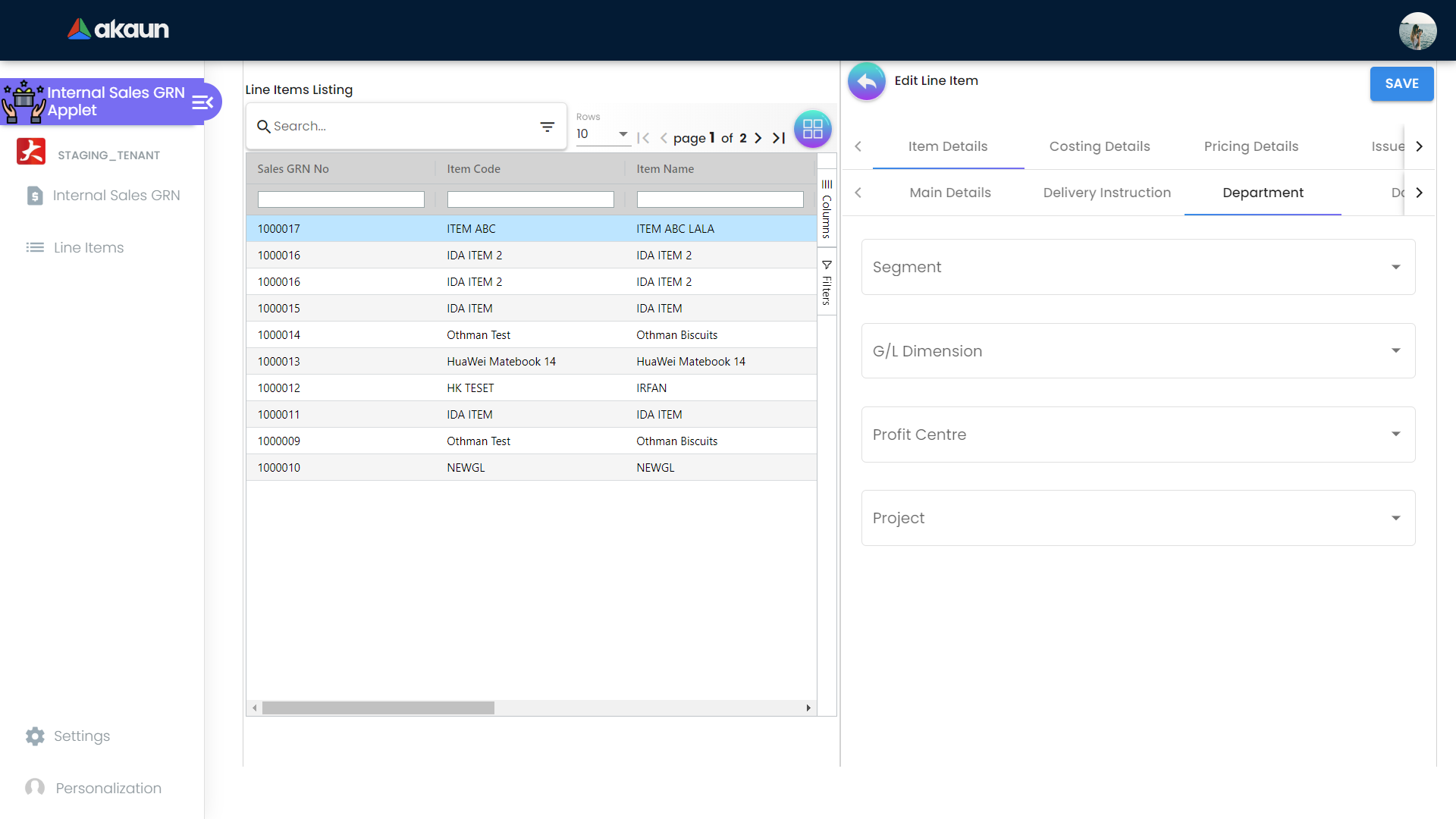The height and width of the screenshot is (819, 1456).
Task: Open Personalization in sidebar
Action: click(x=108, y=788)
